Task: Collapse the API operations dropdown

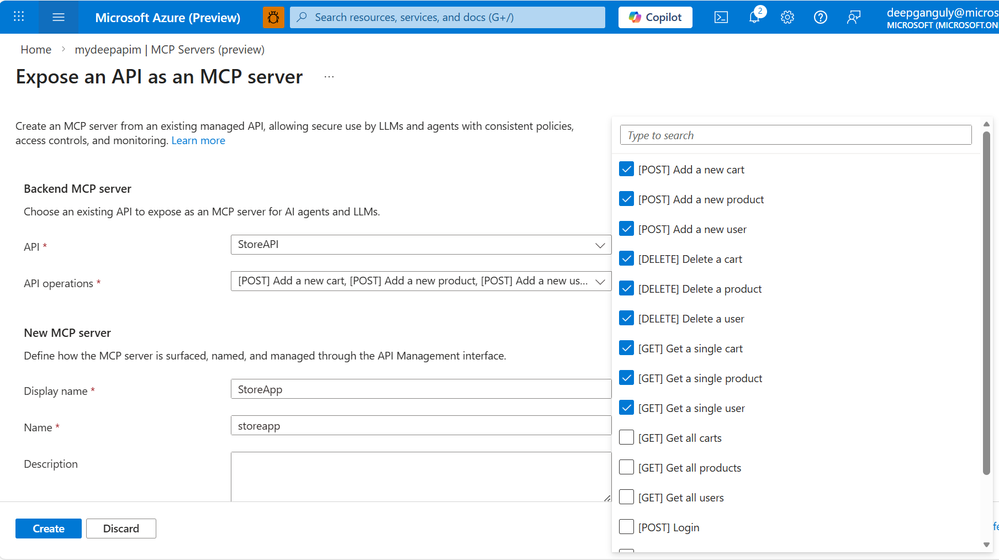Action: point(600,282)
